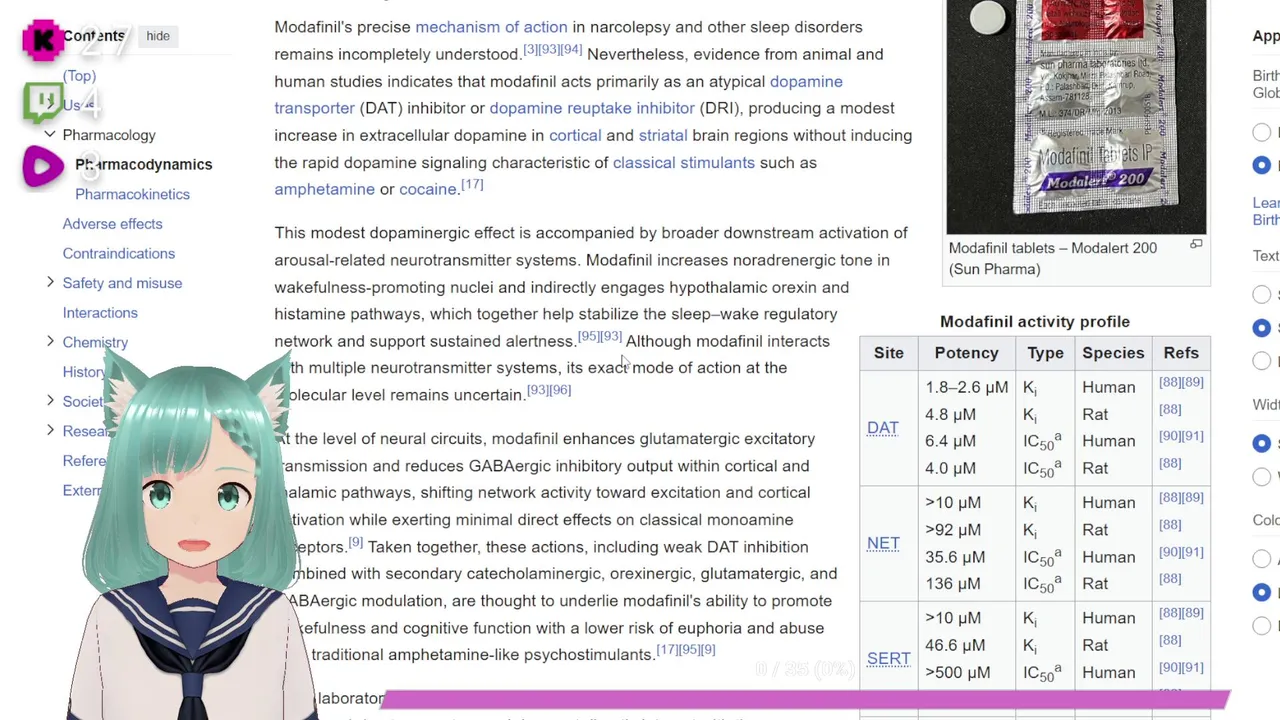Click the Refs column header
Image resolution: width=1280 pixels, height=720 pixels.
pos(1181,353)
